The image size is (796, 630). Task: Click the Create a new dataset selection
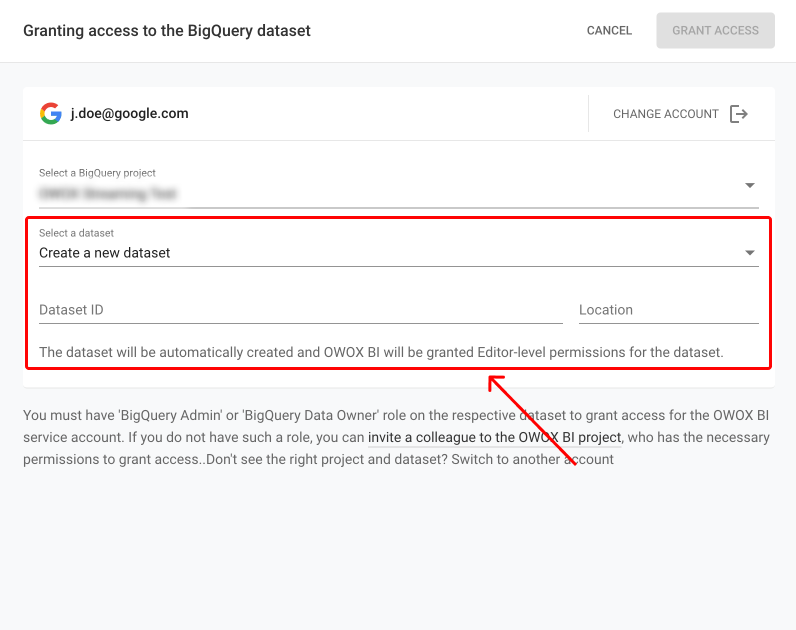pos(105,253)
